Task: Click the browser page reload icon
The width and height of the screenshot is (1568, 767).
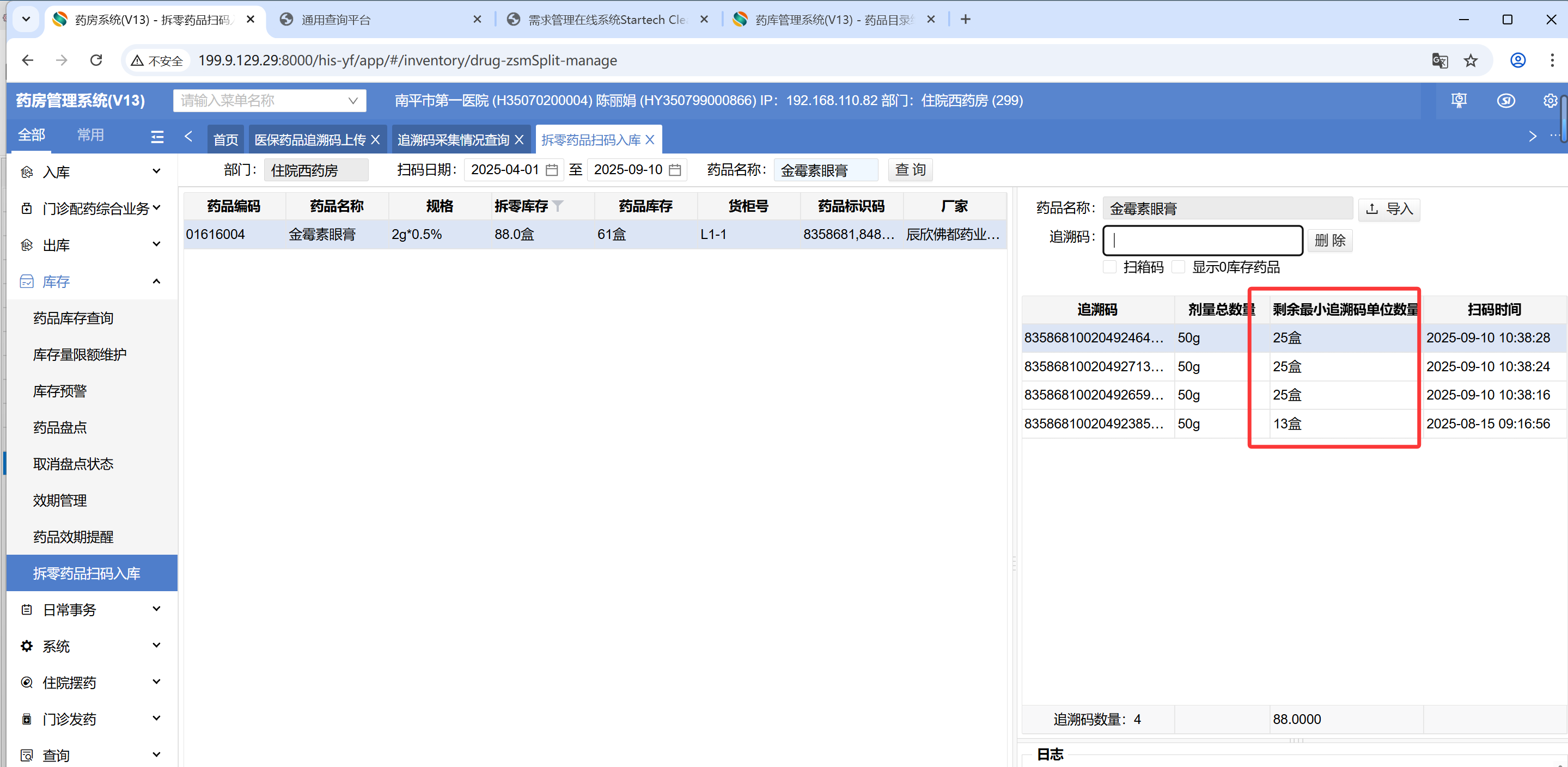Action: pos(96,60)
